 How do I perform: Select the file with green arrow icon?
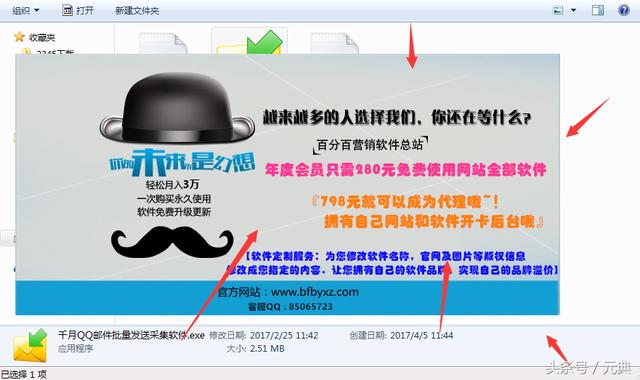249,42
